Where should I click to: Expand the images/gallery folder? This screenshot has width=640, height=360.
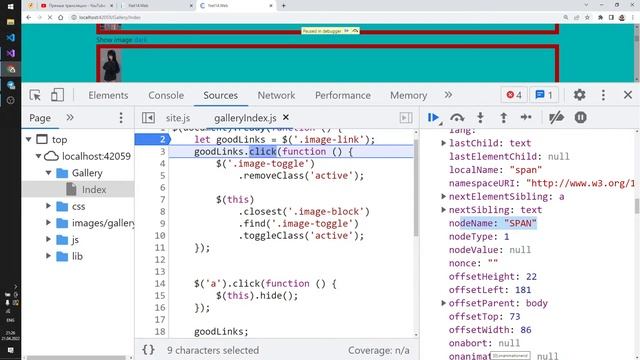(x=48, y=223)
